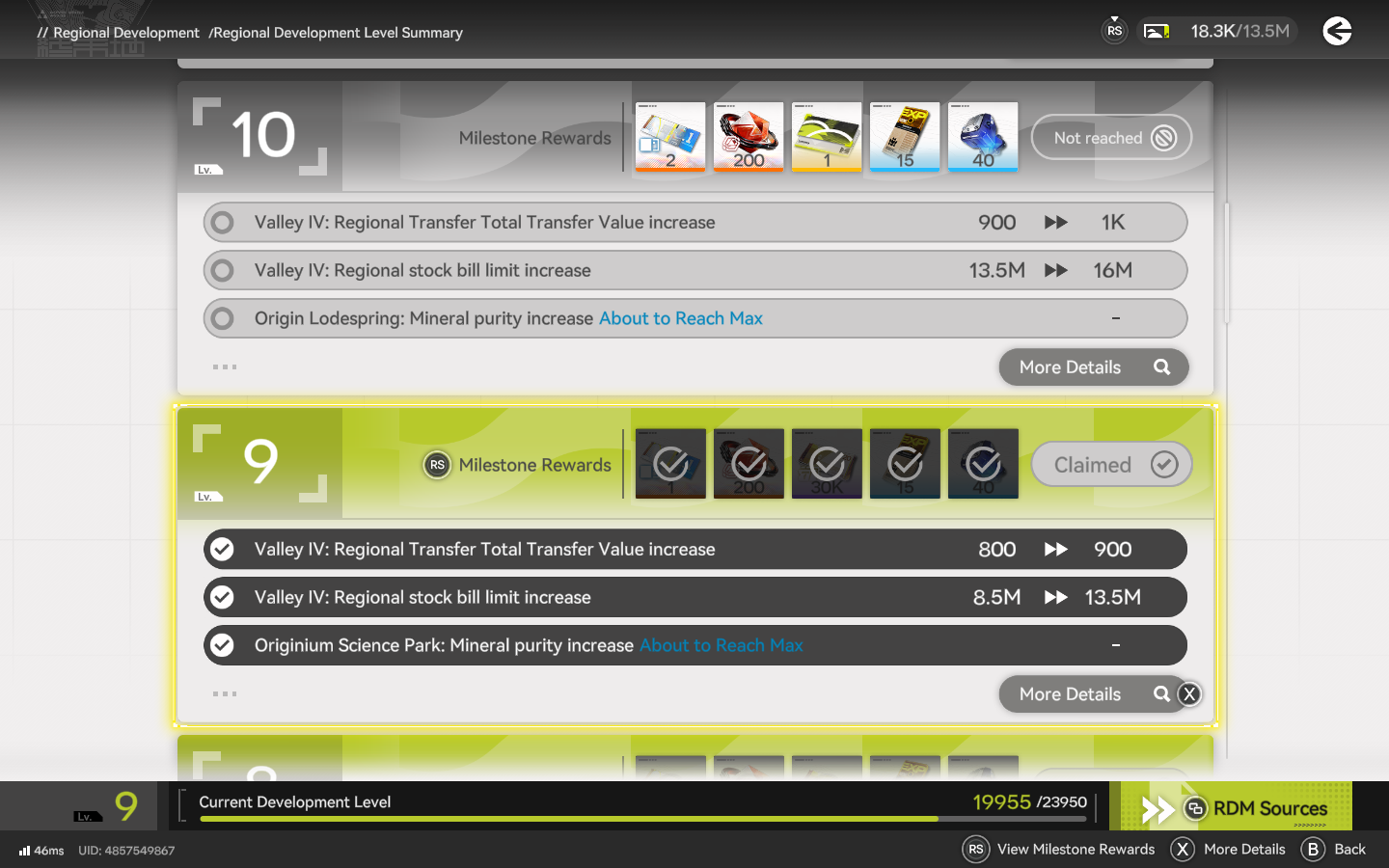Viewport: 1389px width, 868px height.
Task: Click magnifier icon in level 9 More Details
Action: [1162, 694]
